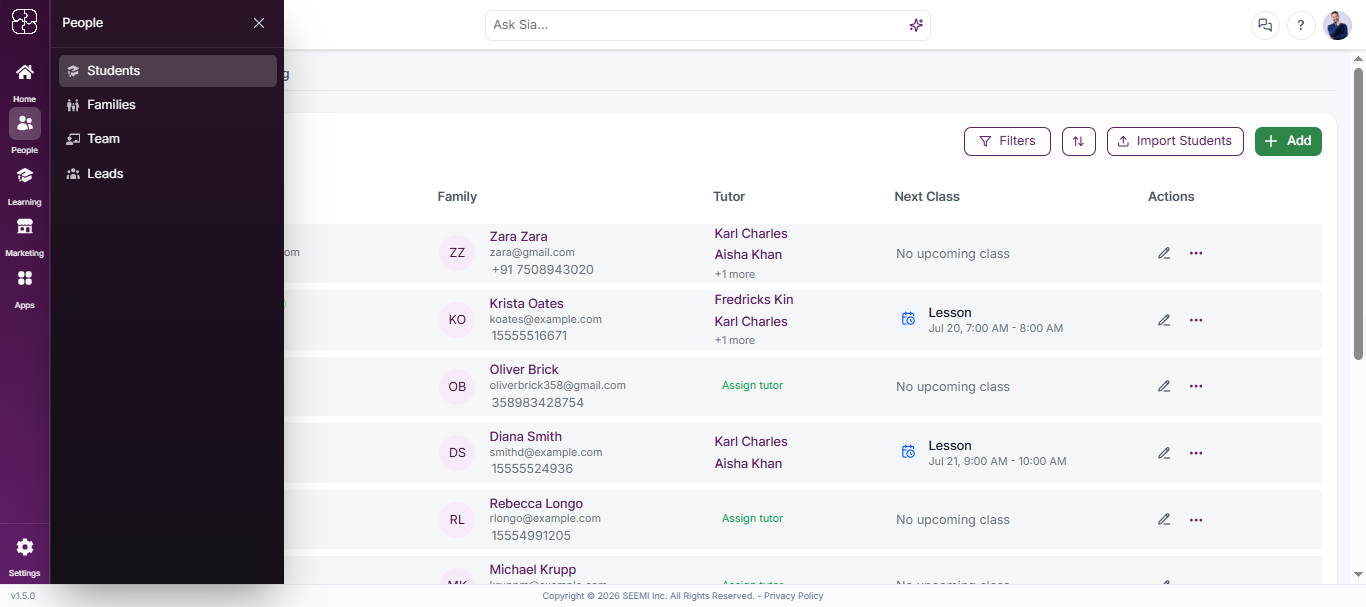Click the Sia sparkle AI icon
This screenshot has height=607, width=1366.
[916, 25]
